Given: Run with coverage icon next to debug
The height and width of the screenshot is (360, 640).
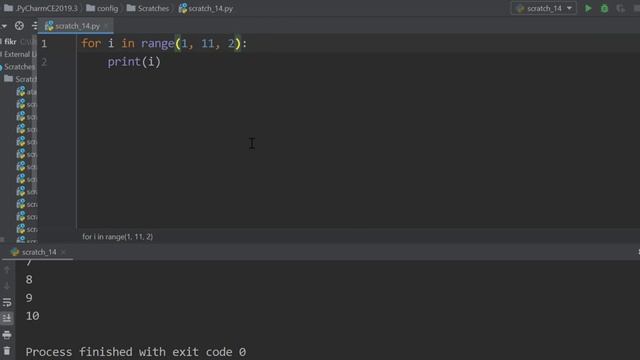Looking at the screenshot, I should 621,8.
